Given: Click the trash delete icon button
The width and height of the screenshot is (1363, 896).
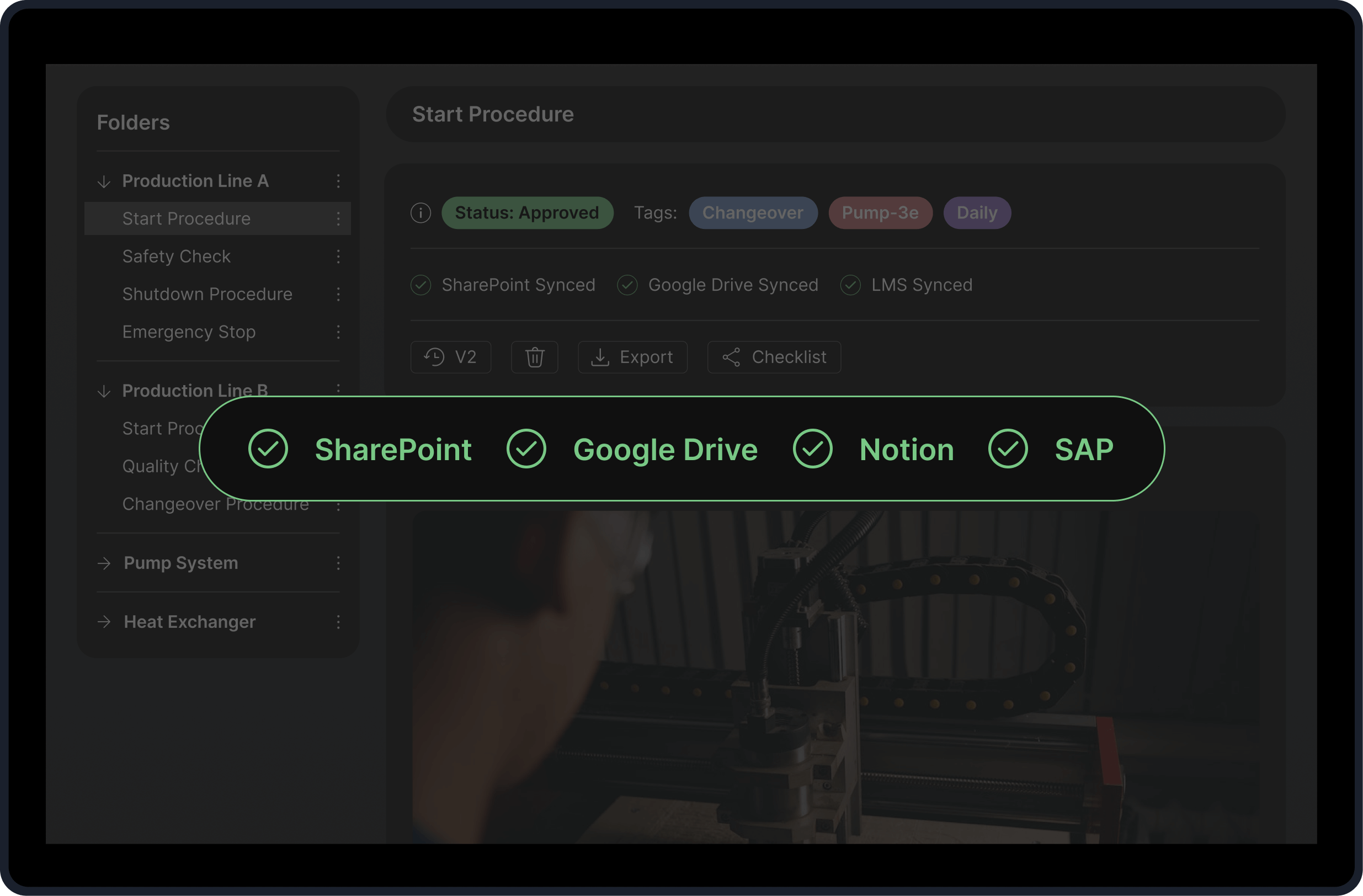Looking at the screenshot, I should click(534, 358).
